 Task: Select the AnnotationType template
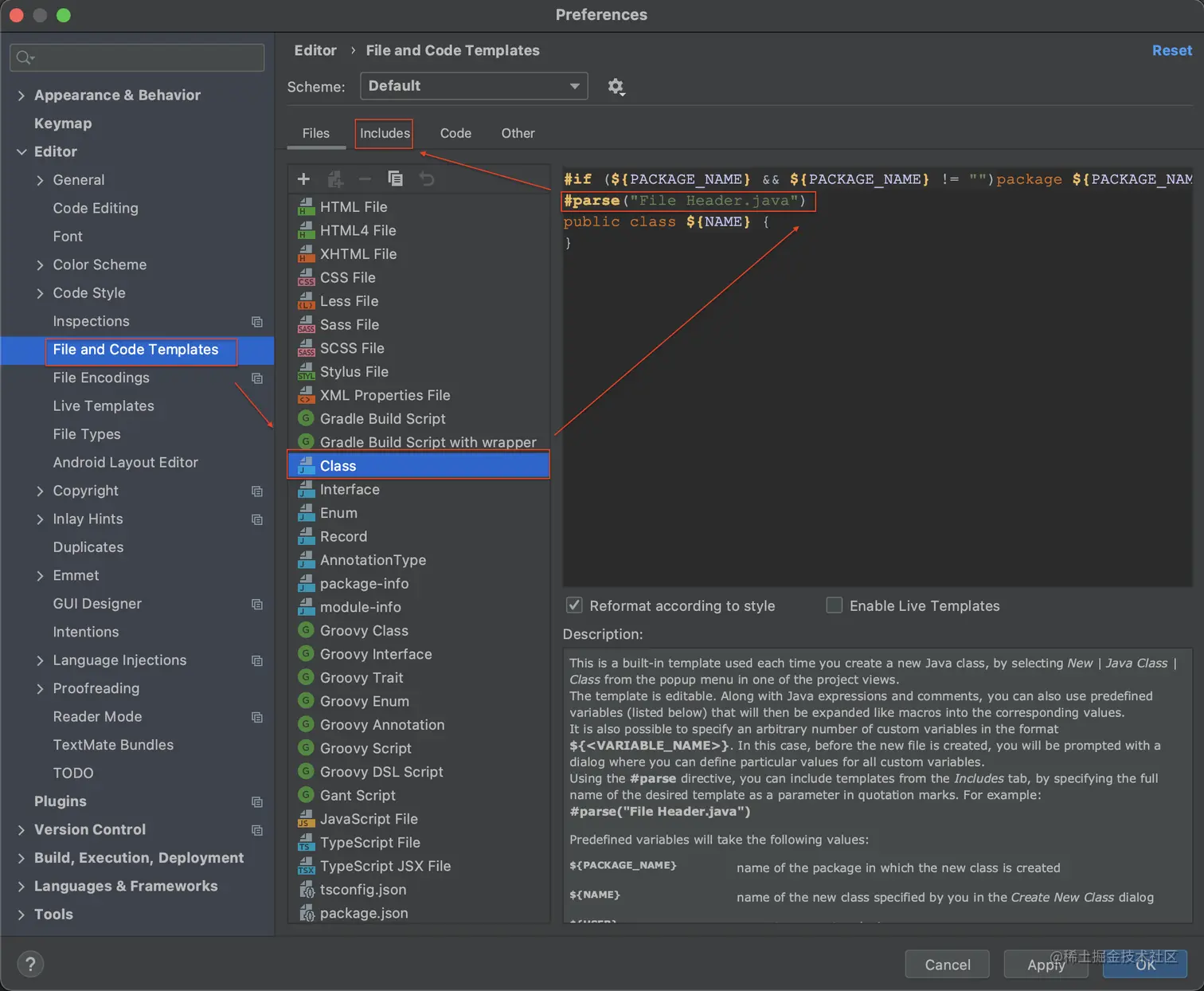(x=418, y=560)
